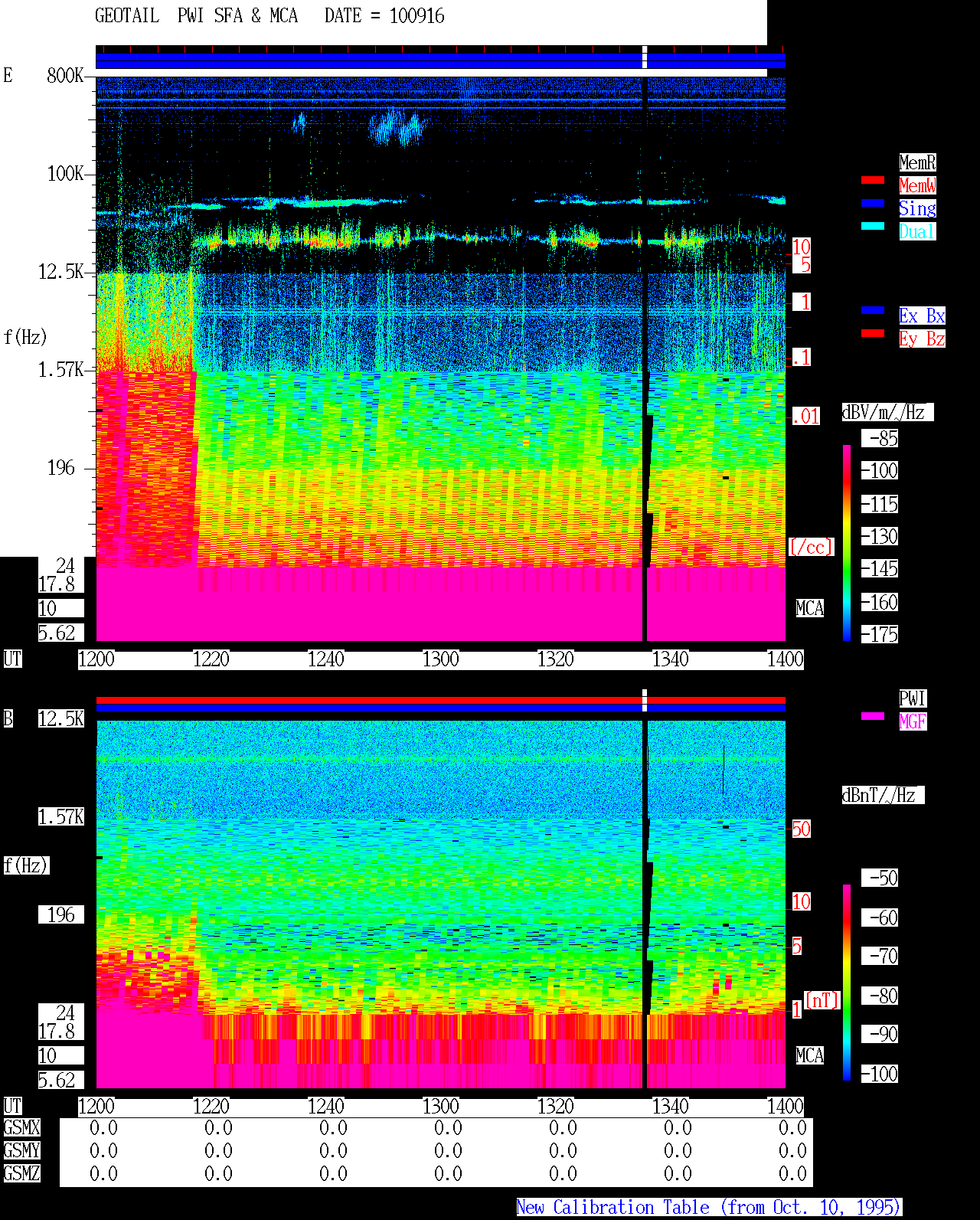Click the upper panel f(Hz) axis label
Screen dimensions: 980x1220
pyautogui.click(x=25, y=337)
